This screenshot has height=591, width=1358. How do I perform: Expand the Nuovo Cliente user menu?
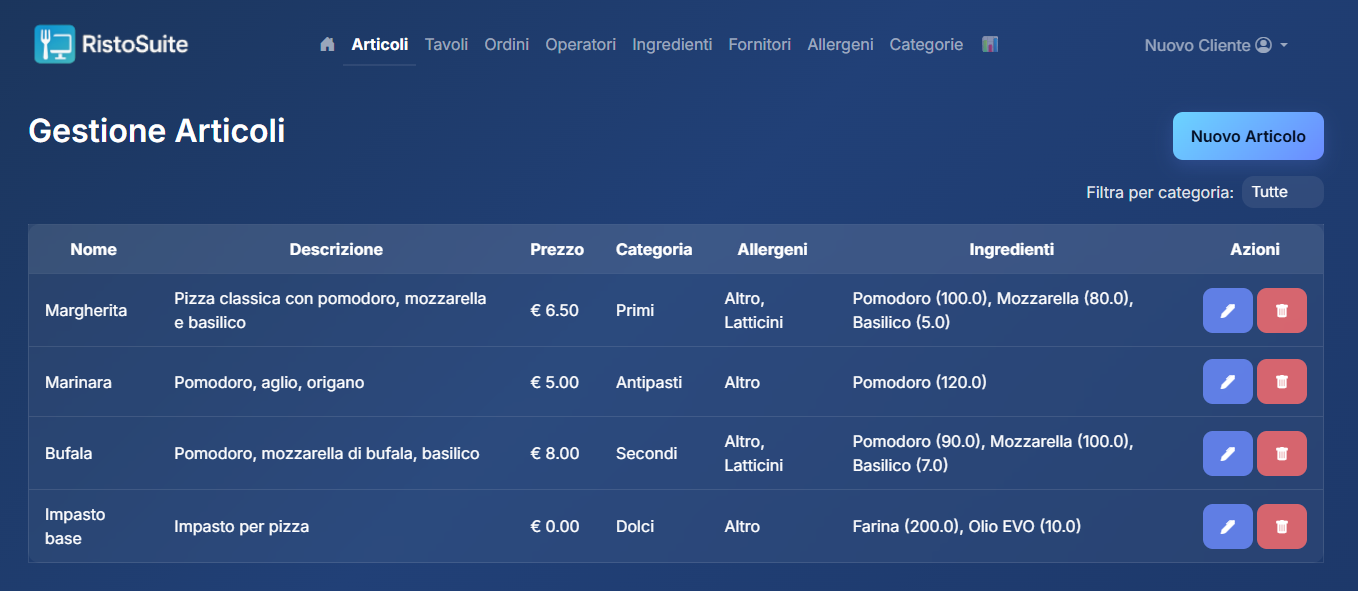tap(1215, 45)
